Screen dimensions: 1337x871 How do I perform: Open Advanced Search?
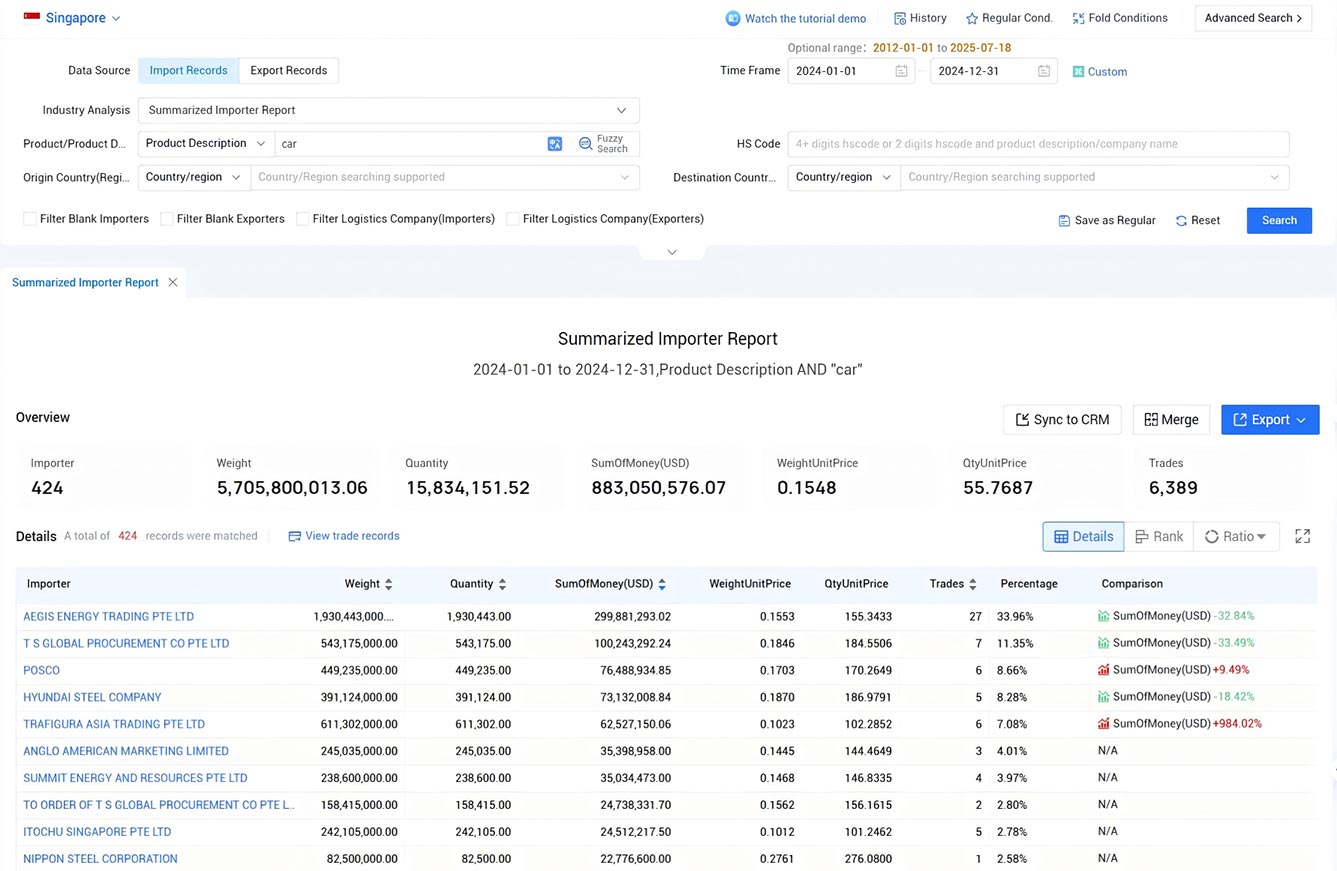(x=1253, y=18)
